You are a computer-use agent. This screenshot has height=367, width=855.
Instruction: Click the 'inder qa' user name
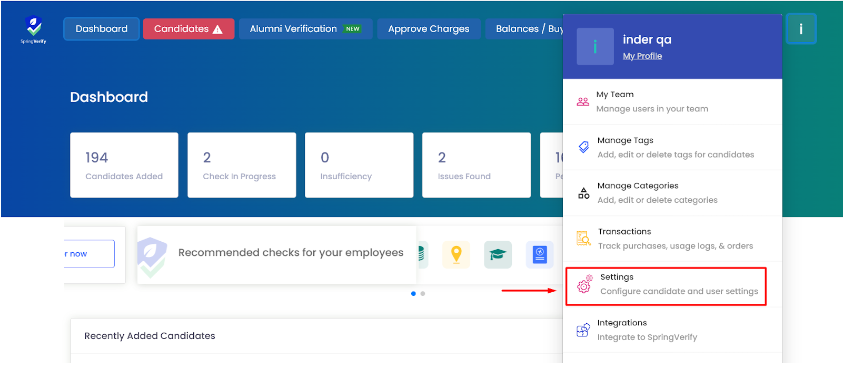click(647, 39)
